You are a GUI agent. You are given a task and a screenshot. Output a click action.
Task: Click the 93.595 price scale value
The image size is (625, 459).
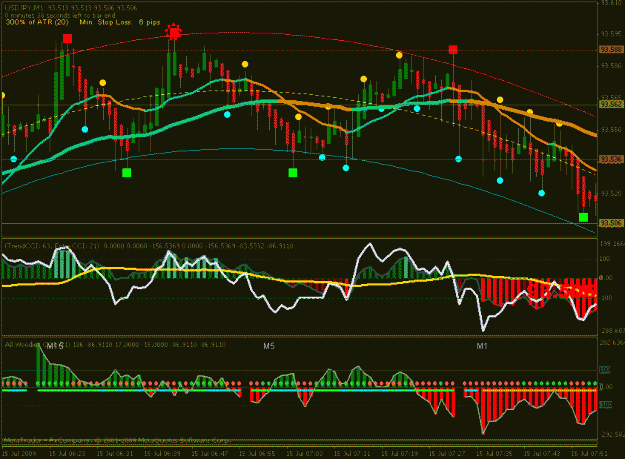[x=611, y=34]
